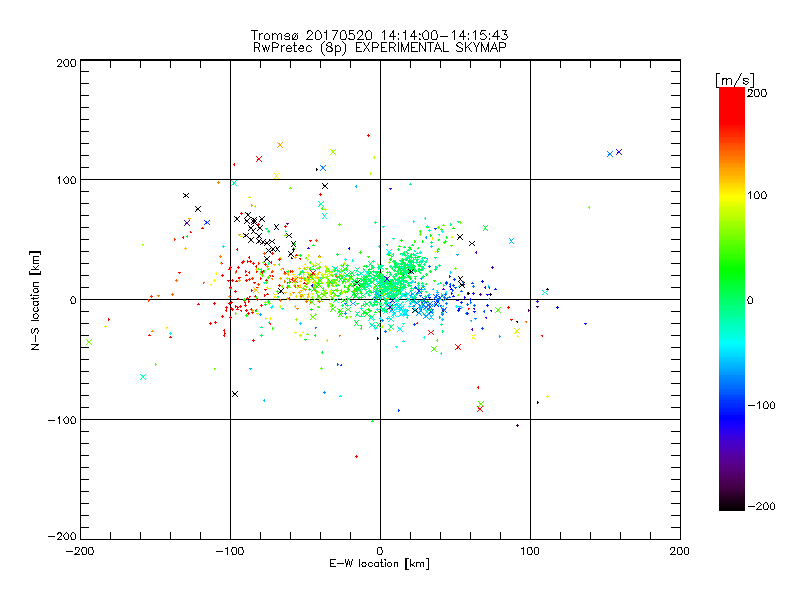This screenshot has width=800, height=600.
Task: Click the x-axis tick label '-200'
Action: point(80,551)
